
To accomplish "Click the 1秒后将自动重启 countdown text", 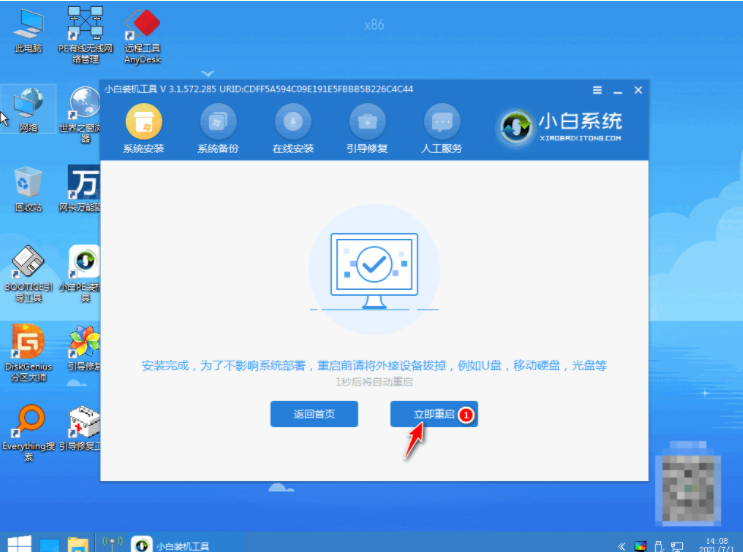I will pyautogui.click(x=374, y=381).
